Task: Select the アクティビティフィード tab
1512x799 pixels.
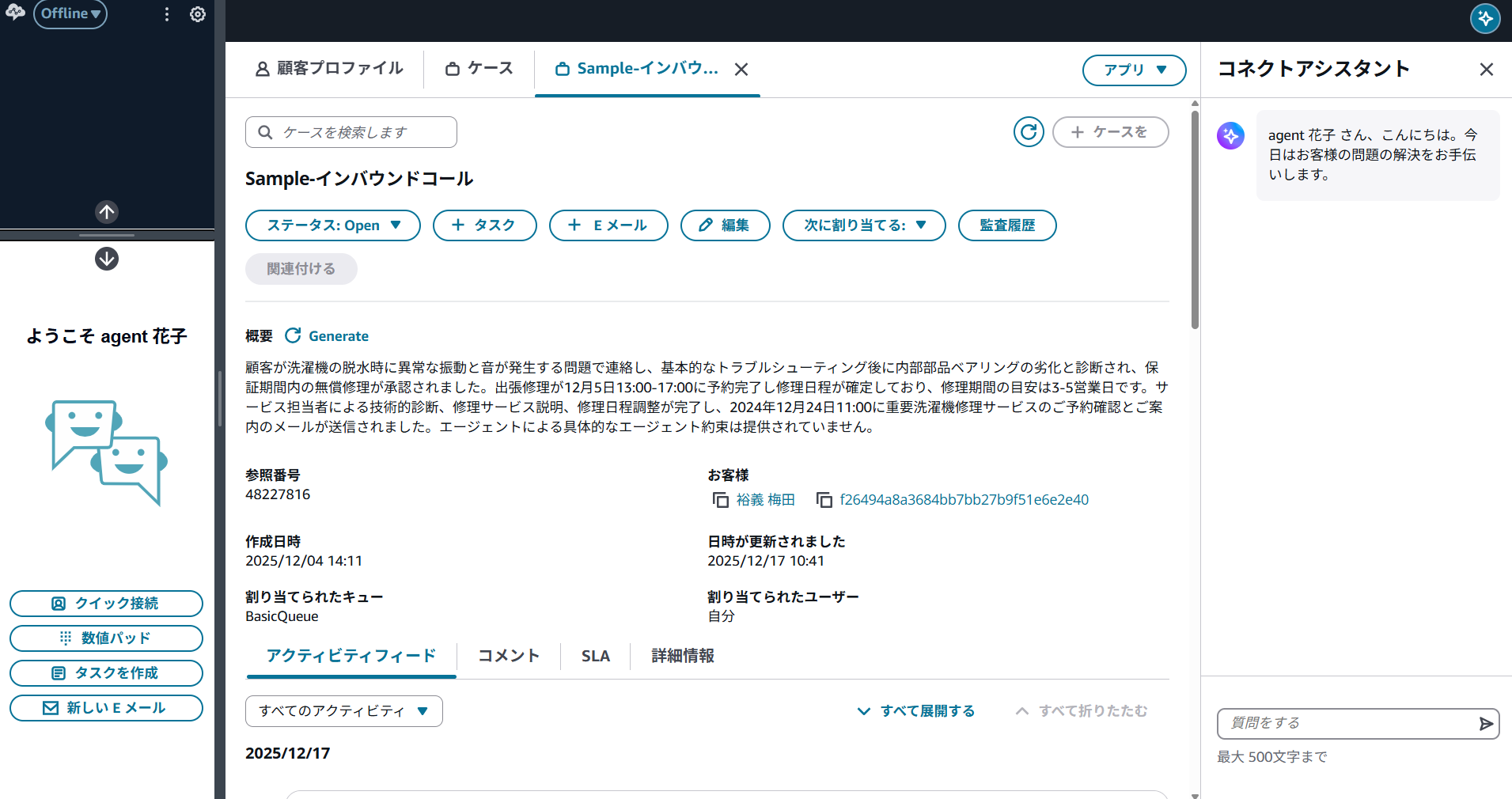Action: coord(351,656)
